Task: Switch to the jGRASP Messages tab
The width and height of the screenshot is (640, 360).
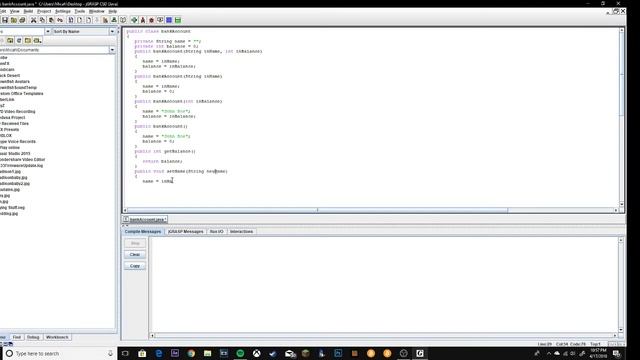Action: click(x=185, y=231)
